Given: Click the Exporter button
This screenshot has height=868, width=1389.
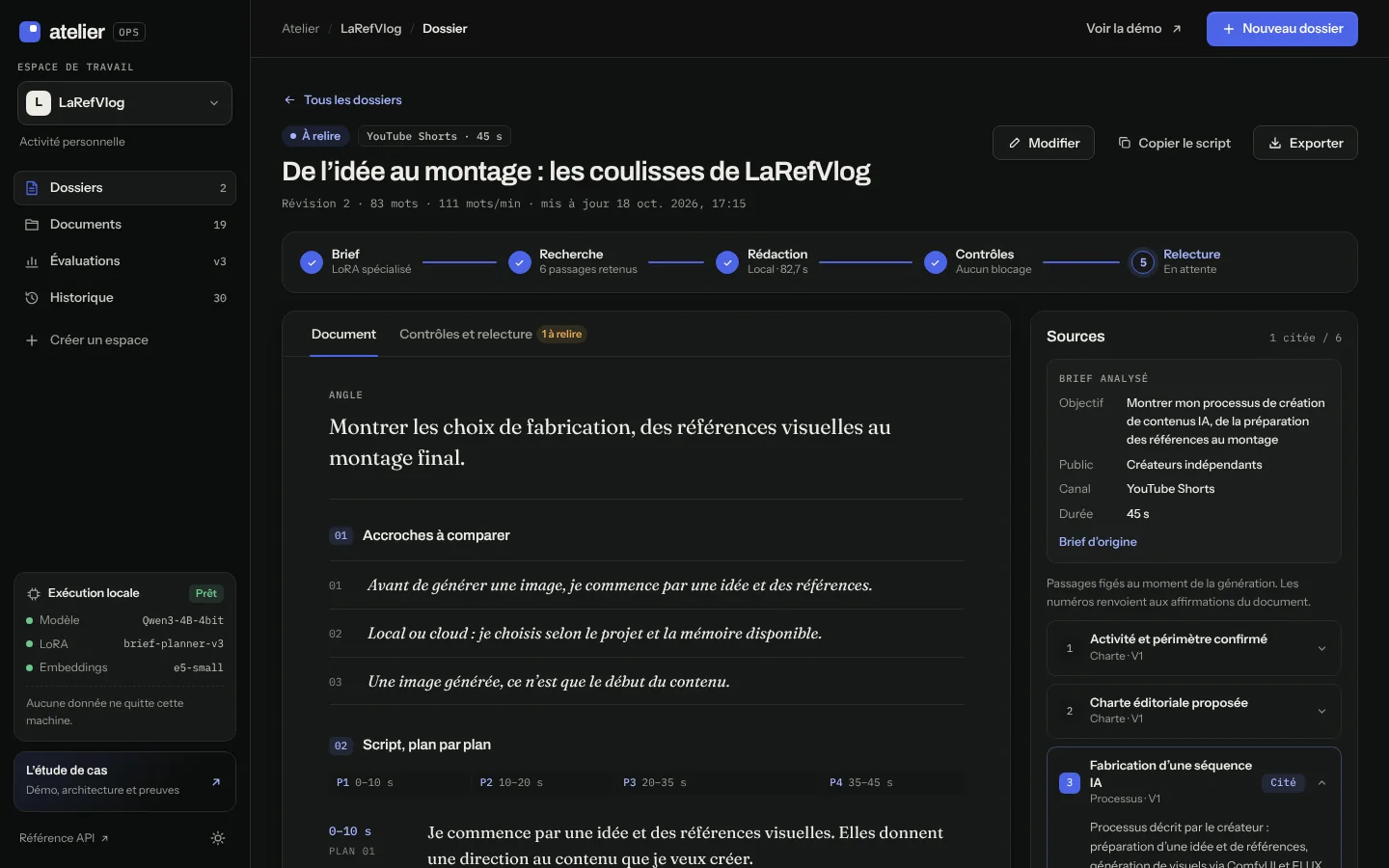Looking at the screenshot, I should pyautogui.click(x=1305, y=143).
